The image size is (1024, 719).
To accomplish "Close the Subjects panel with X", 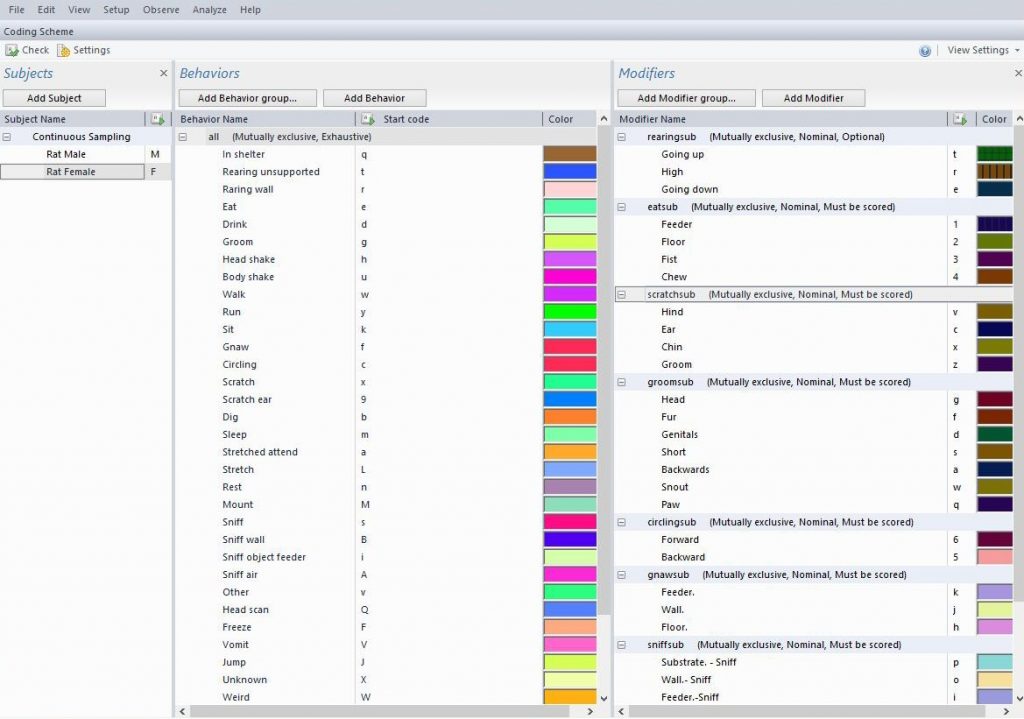I will [164, 73].
